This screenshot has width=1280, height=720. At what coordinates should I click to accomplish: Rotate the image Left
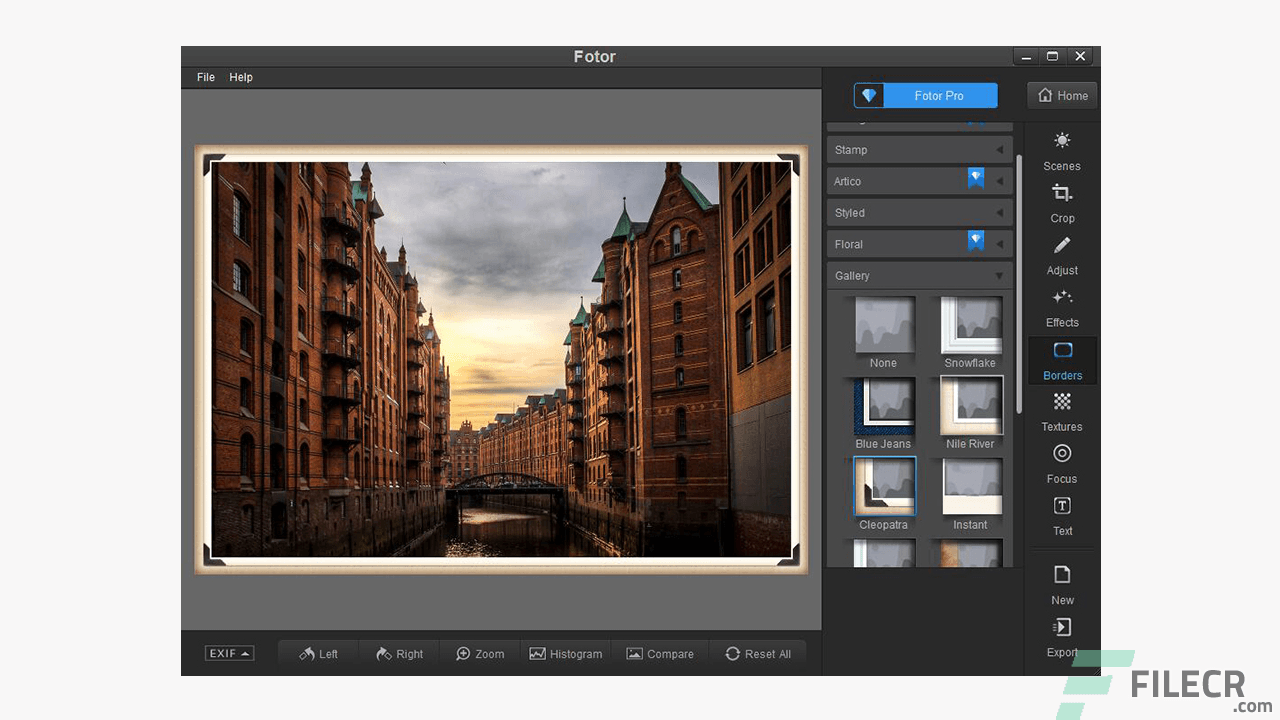318,653
